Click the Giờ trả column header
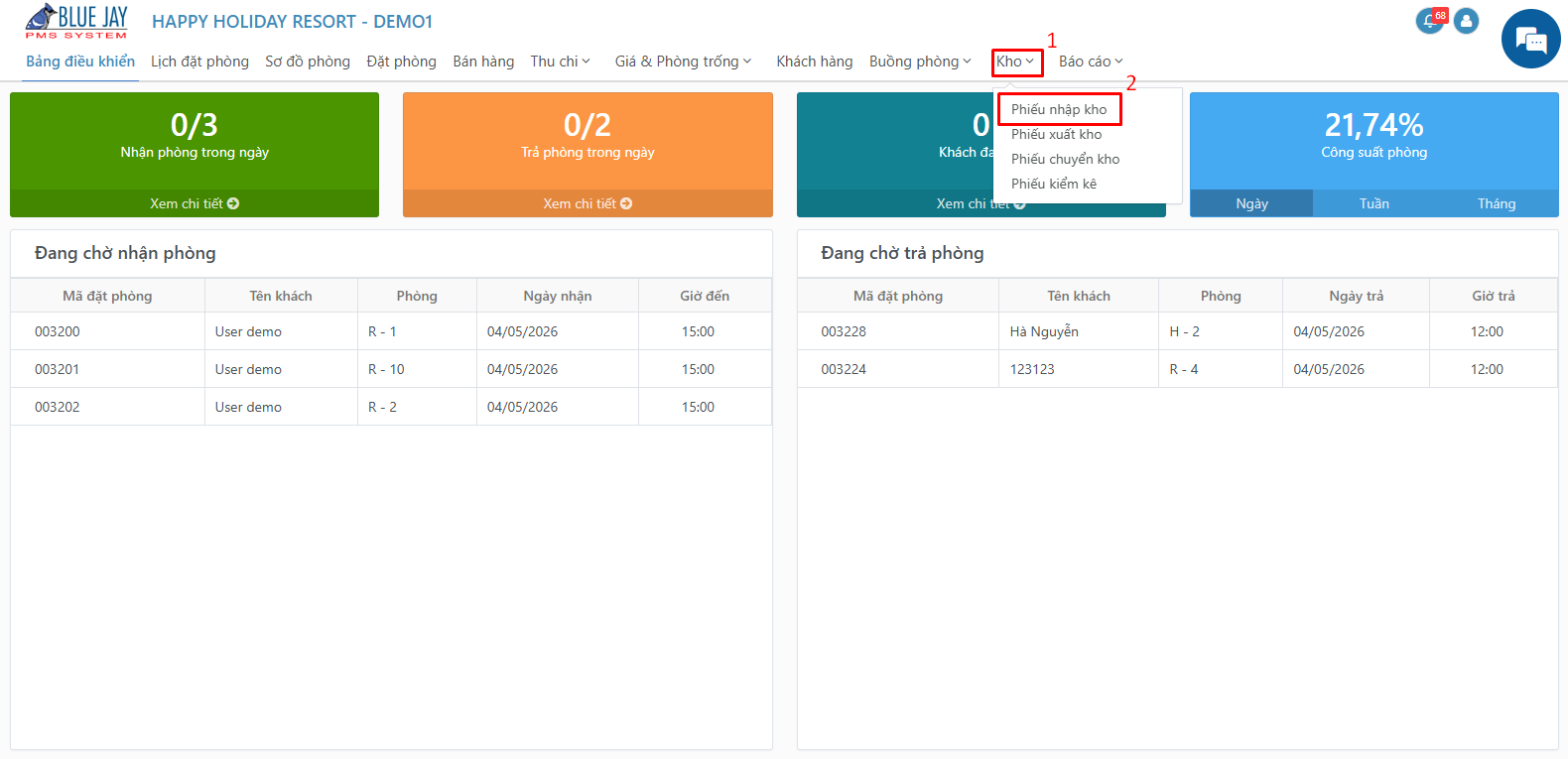Viewport: 1568px width, 759px height. click(x=1494, y=296)
